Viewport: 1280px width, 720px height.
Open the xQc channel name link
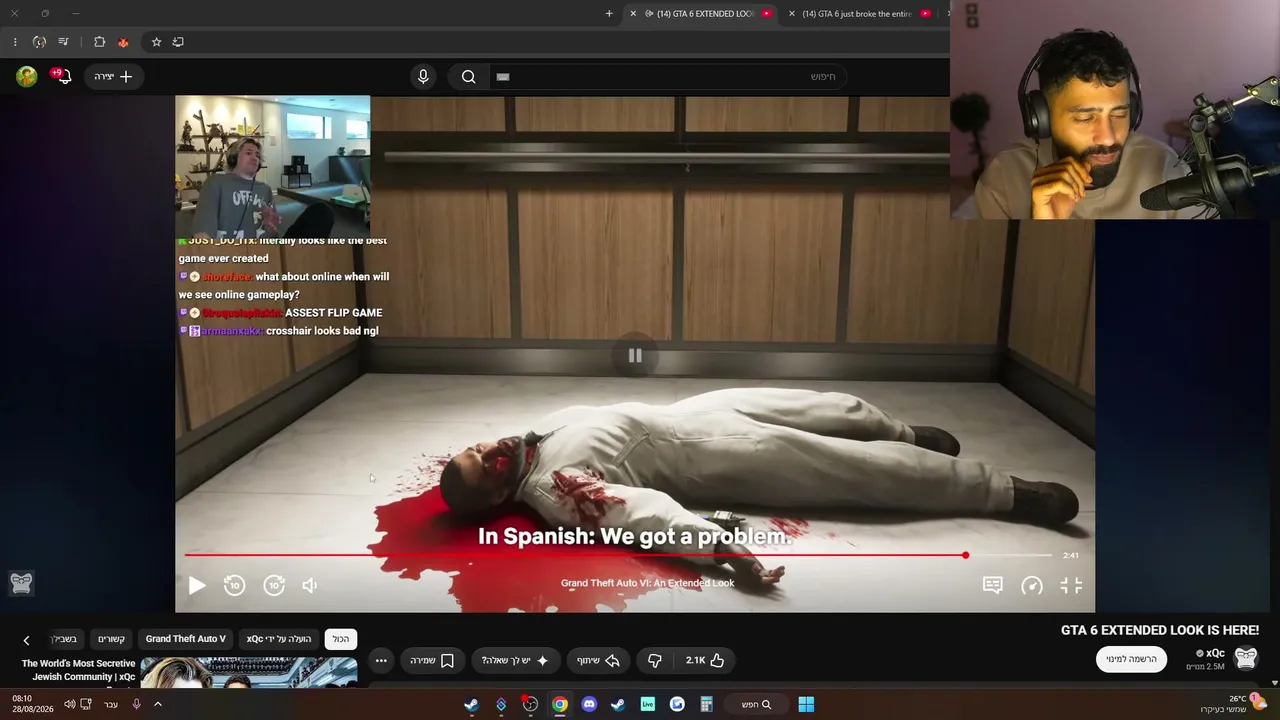(1215, 653)
